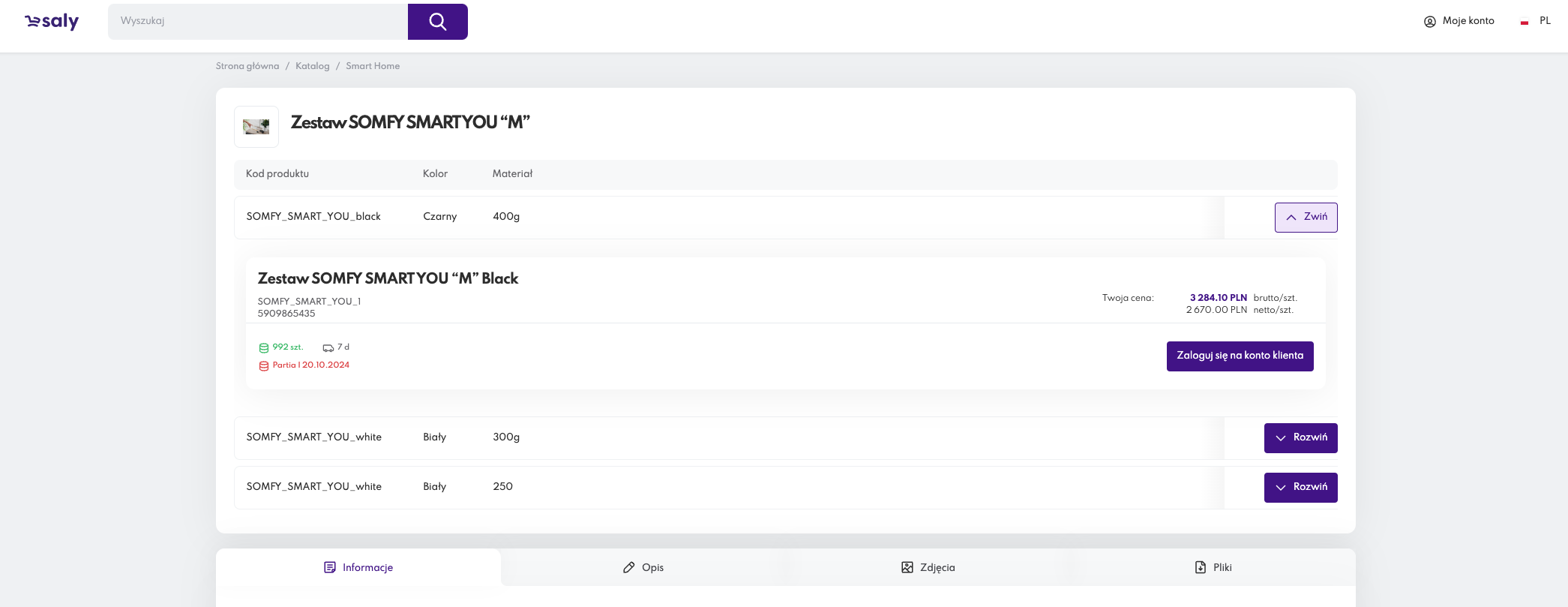Open the PL language selector
Screen dimensions: 1568x607
[x=1545, y=21]
